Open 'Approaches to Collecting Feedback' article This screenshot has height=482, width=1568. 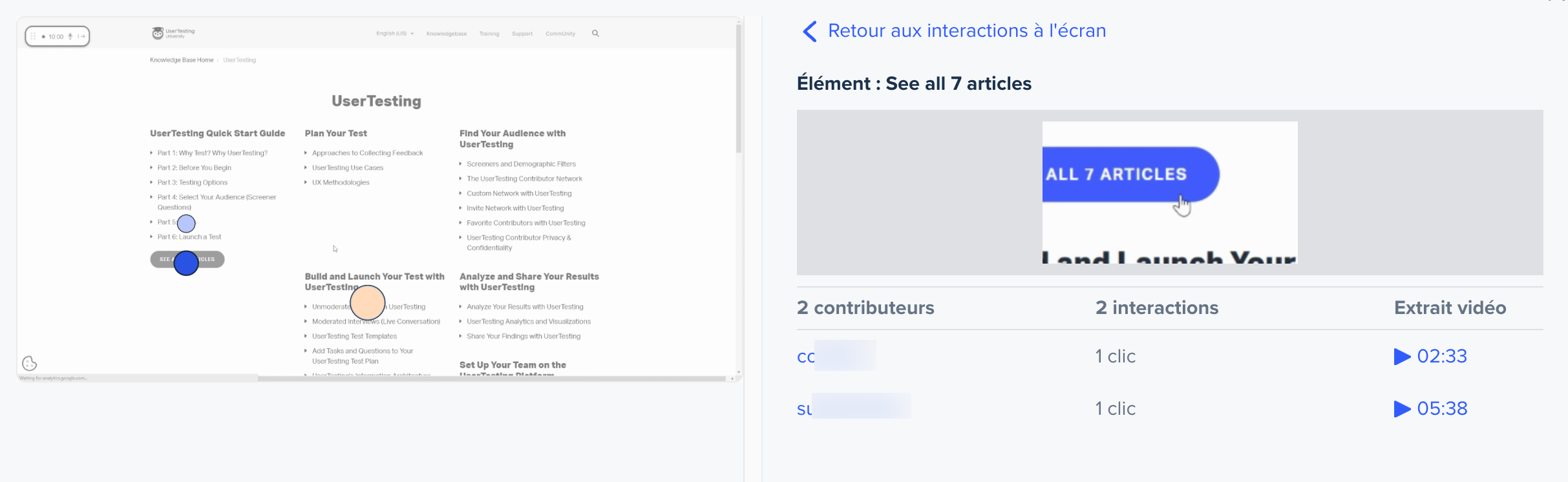click(368, 153)
